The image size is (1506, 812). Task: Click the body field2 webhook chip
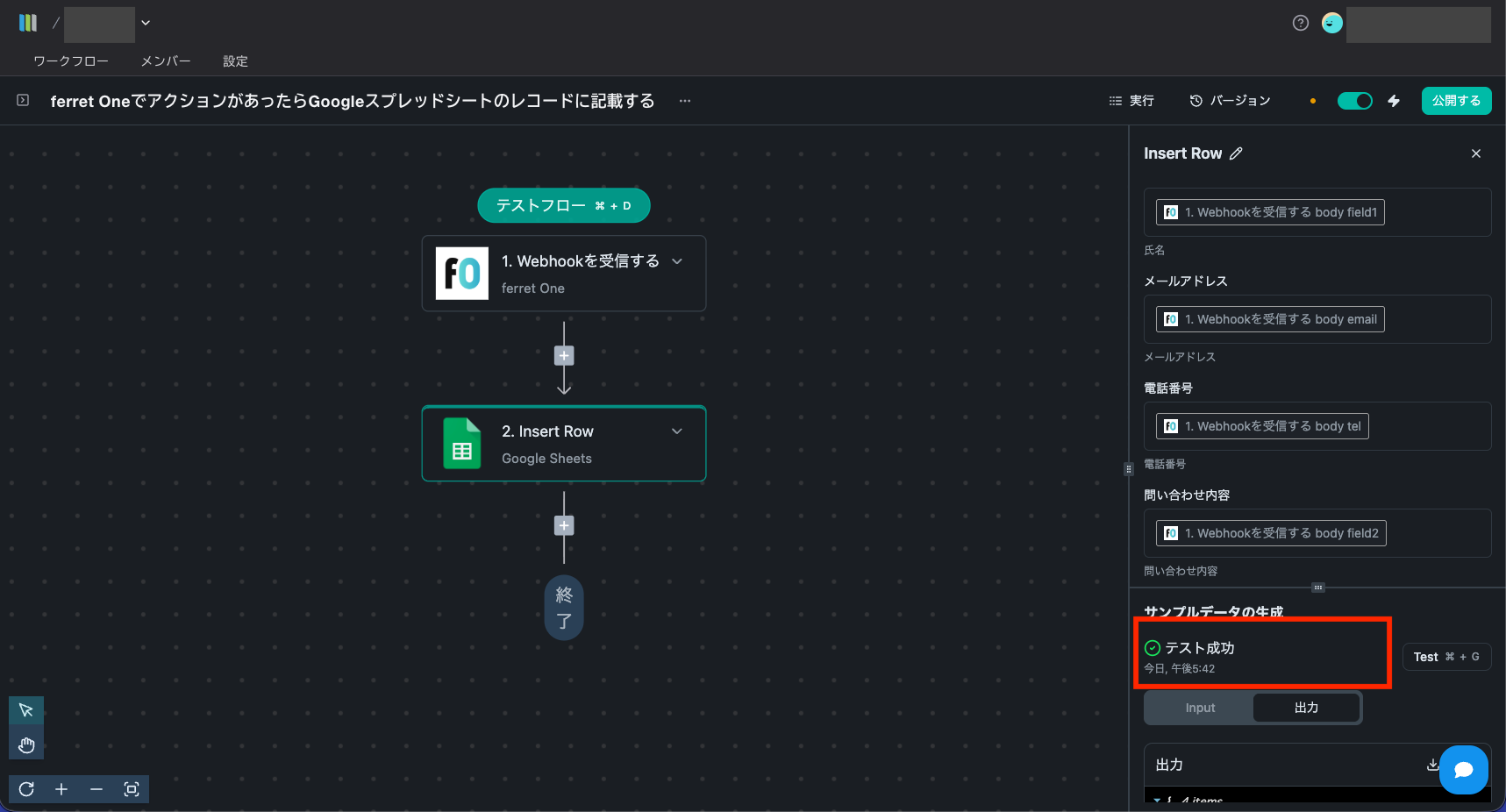coord(1271,533)
